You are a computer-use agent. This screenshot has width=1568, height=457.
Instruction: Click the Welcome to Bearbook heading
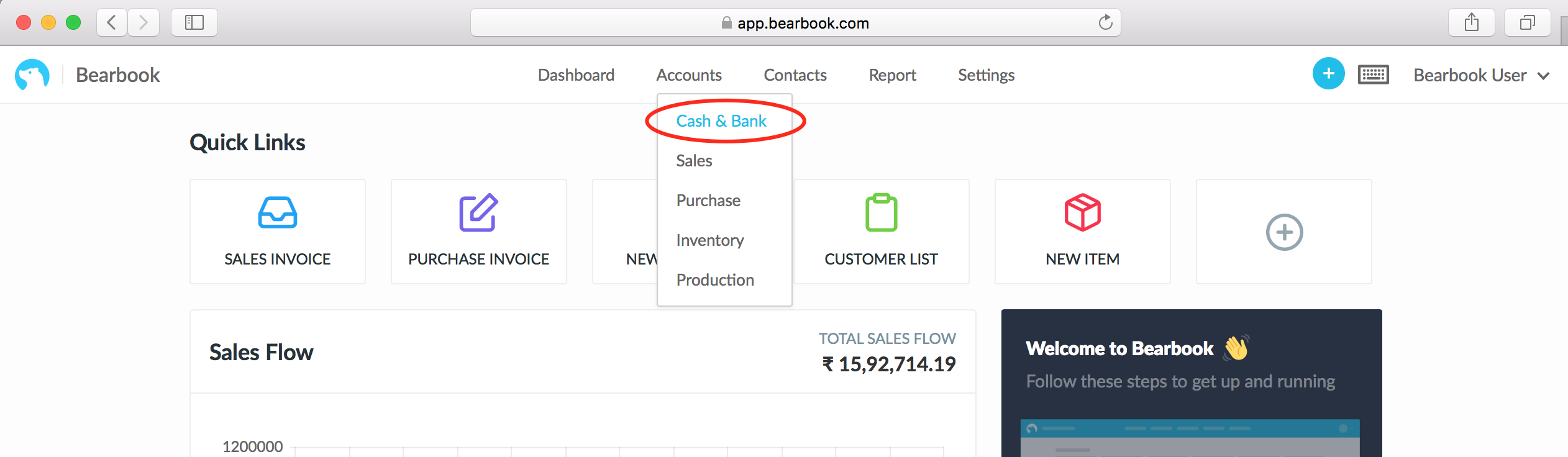click(1119, 348)
